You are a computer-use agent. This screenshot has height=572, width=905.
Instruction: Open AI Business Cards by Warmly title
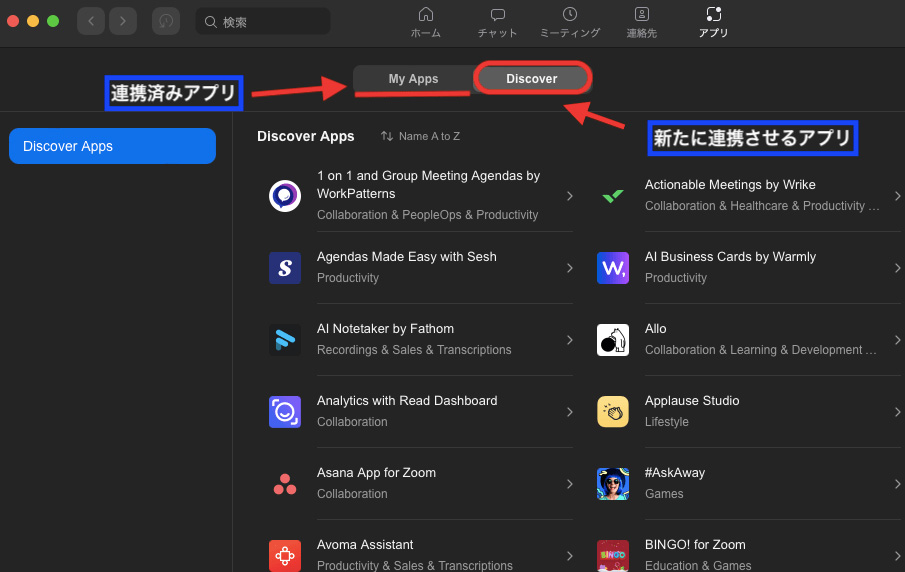point(730,256)
